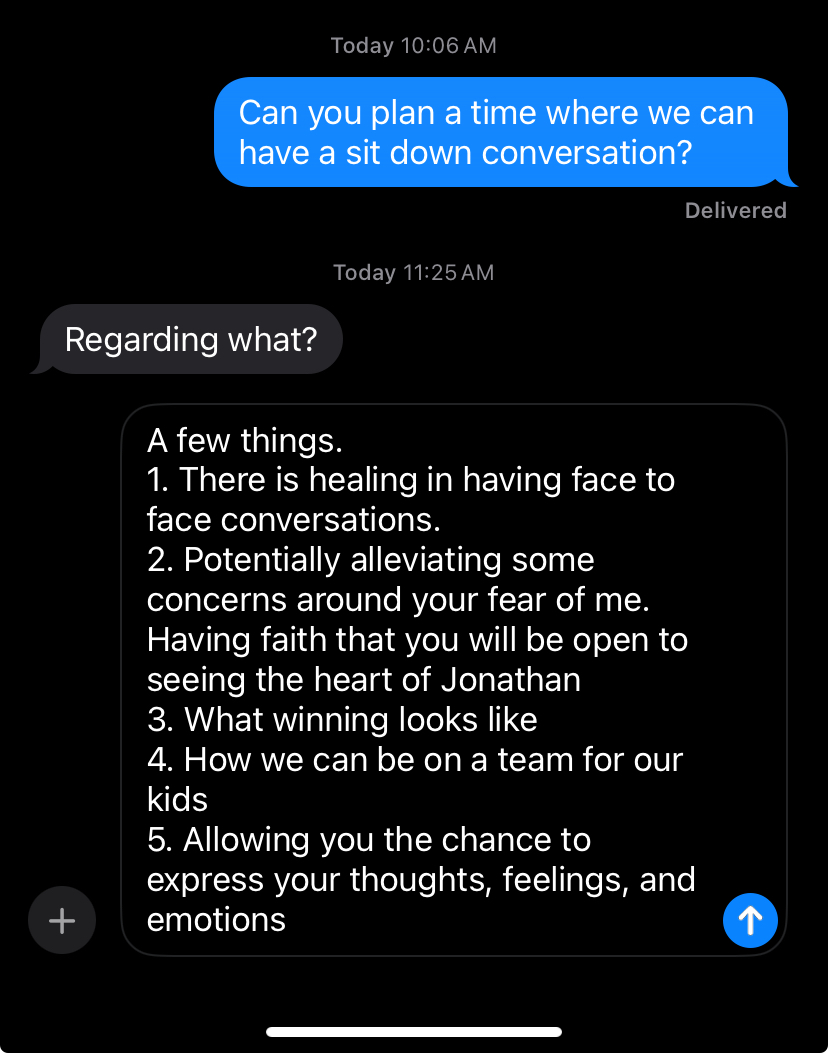Click the "2. Potentially alleviating some" line
828x1053 pixels.
(x=370, y=560)
